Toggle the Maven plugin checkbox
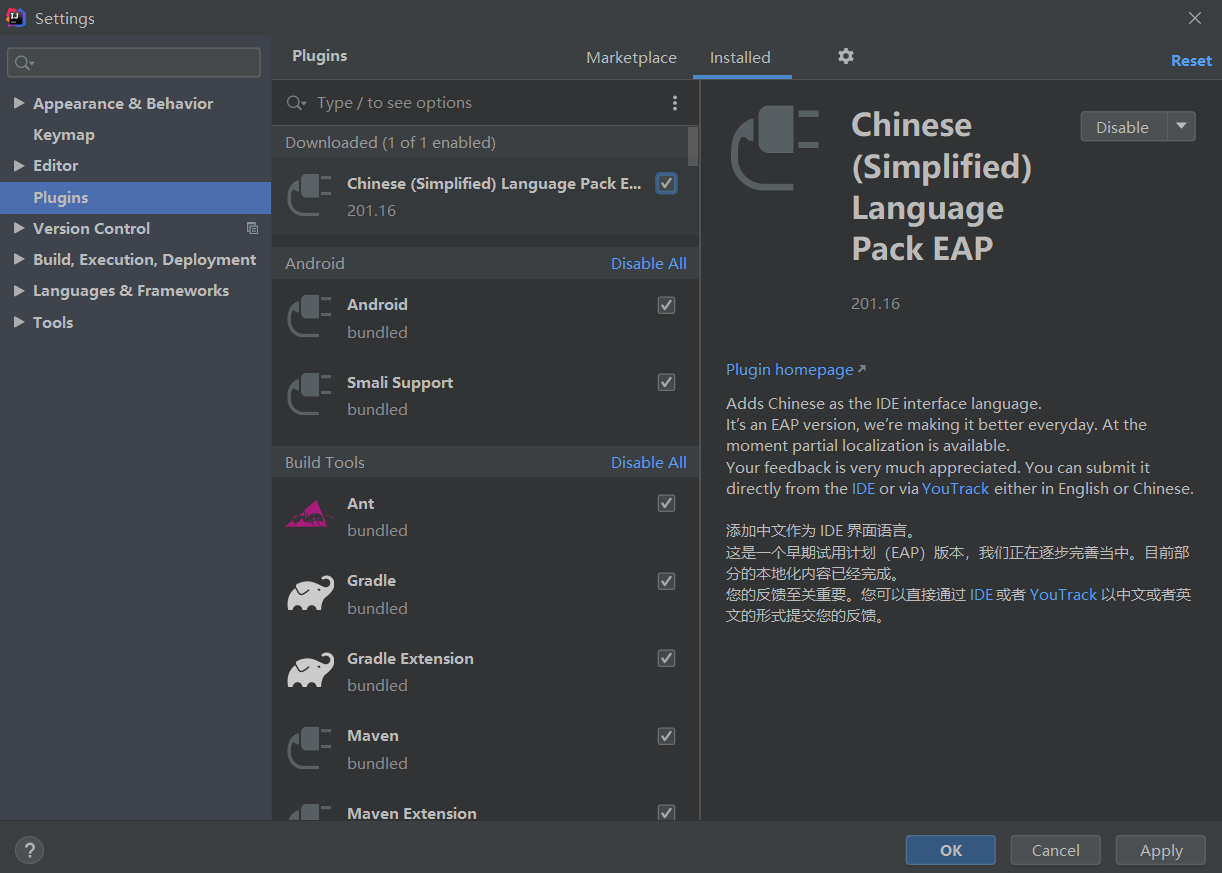Viewport: 1222px width, 873px height. pyautogui.click(x=666, y=736)
